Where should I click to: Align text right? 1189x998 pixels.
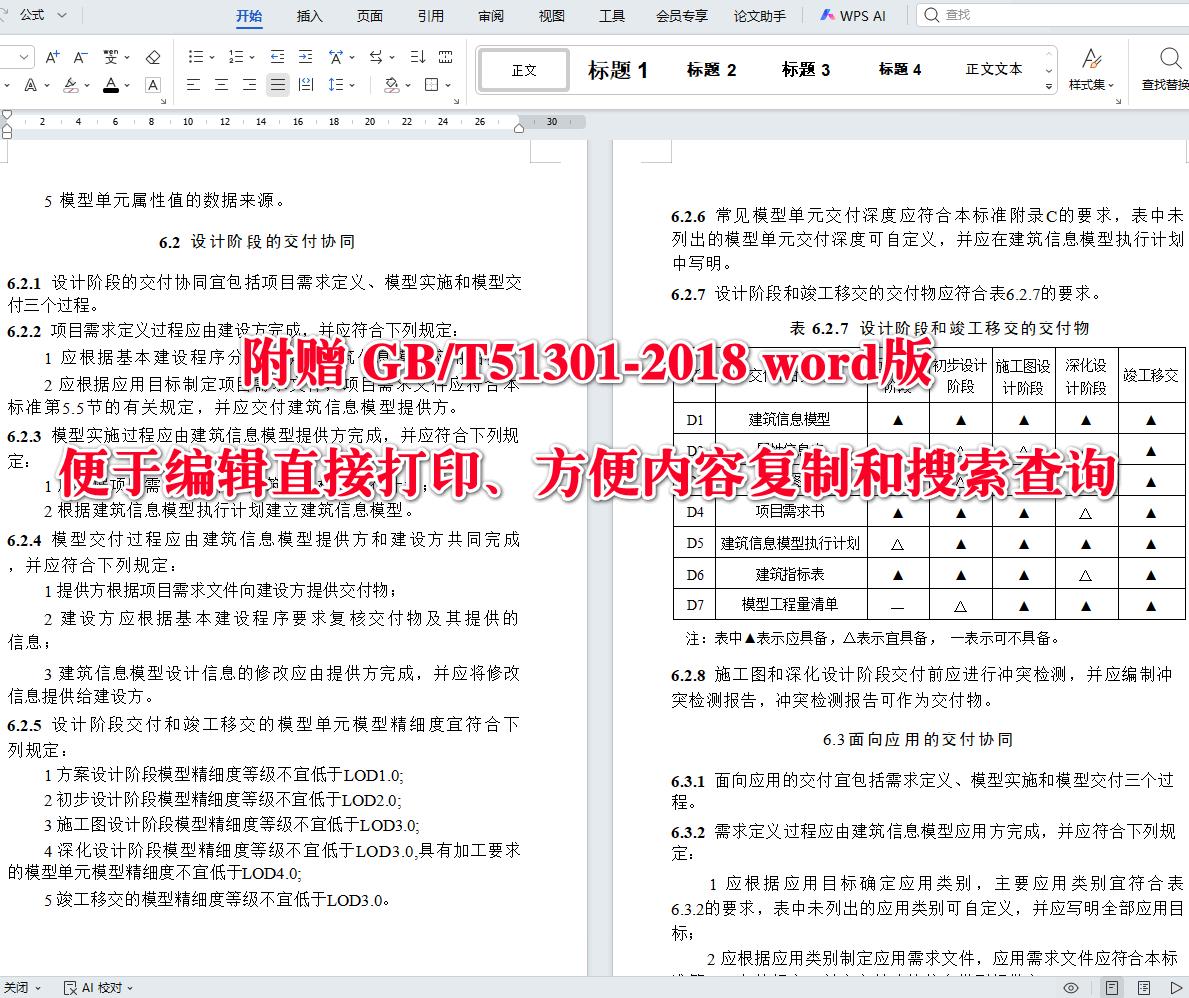pos(249,84)
